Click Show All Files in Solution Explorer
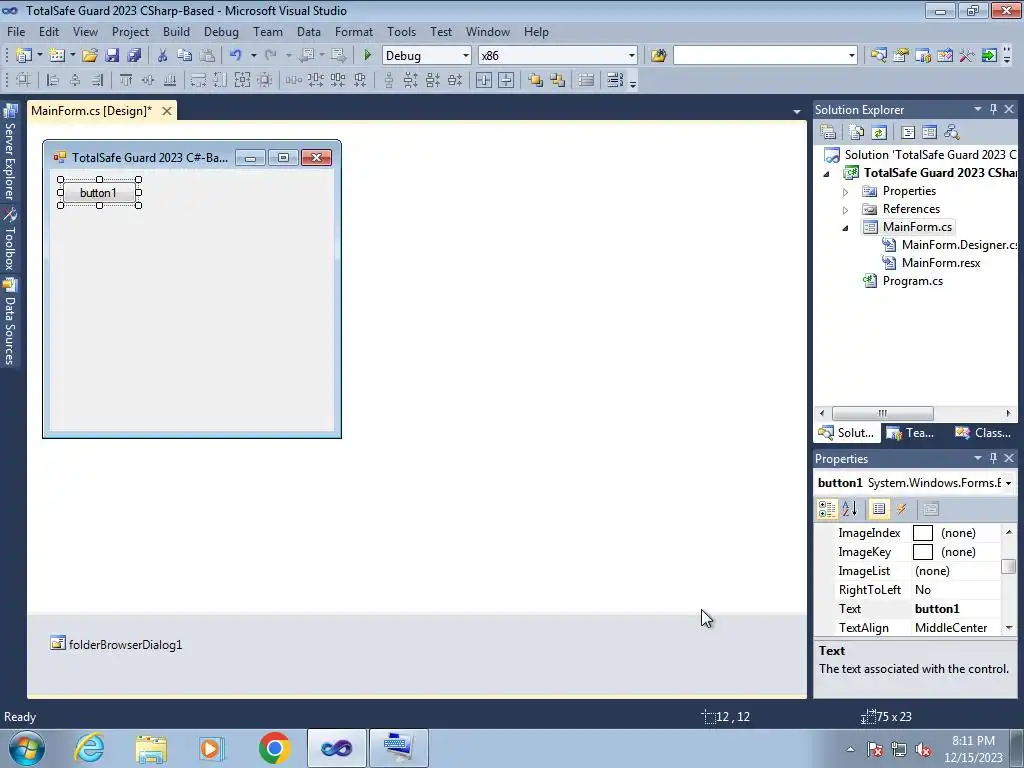1024x768 pixels. point(857,133)
